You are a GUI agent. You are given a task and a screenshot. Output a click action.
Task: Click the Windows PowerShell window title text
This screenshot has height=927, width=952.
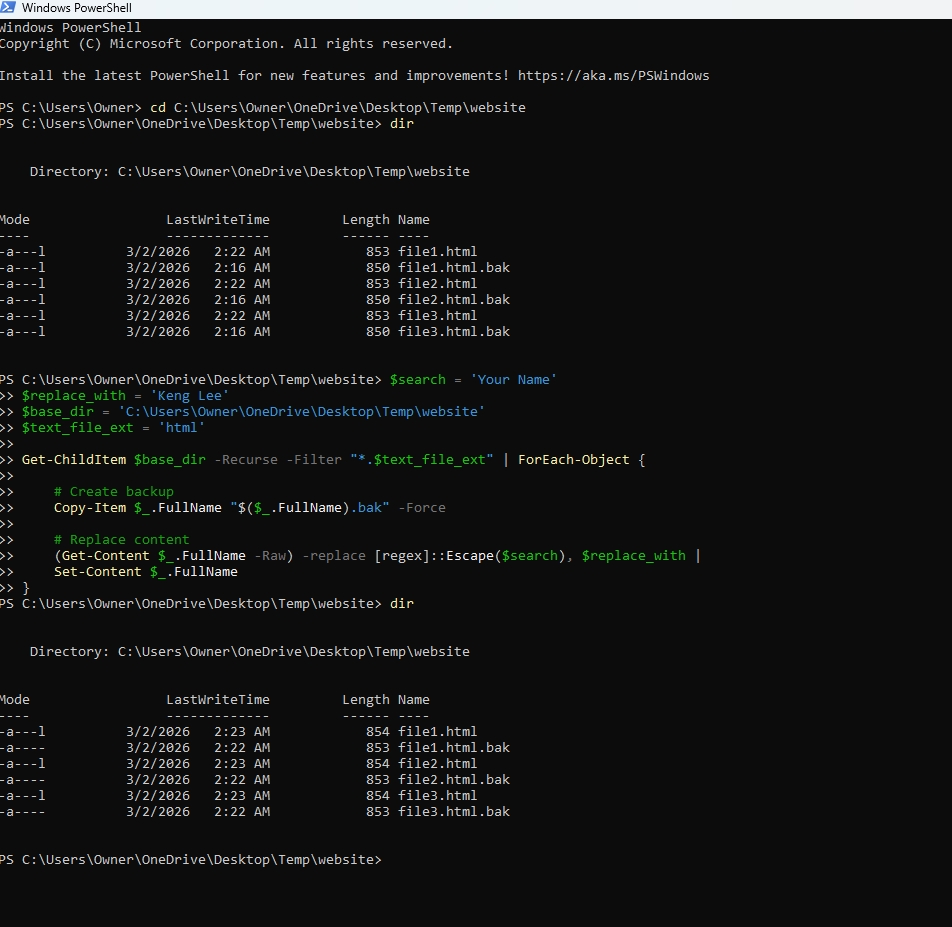tap(76, 8)
